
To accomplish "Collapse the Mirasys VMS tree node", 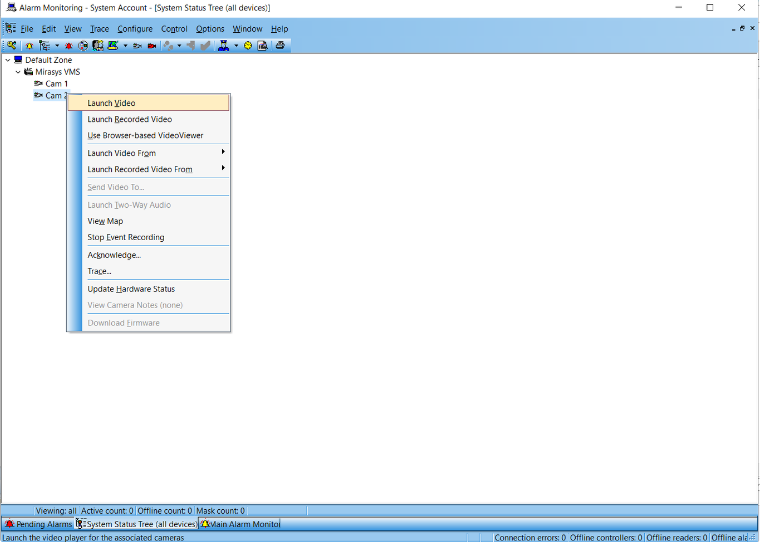I will pyautogui.click(x=18, y=72).
